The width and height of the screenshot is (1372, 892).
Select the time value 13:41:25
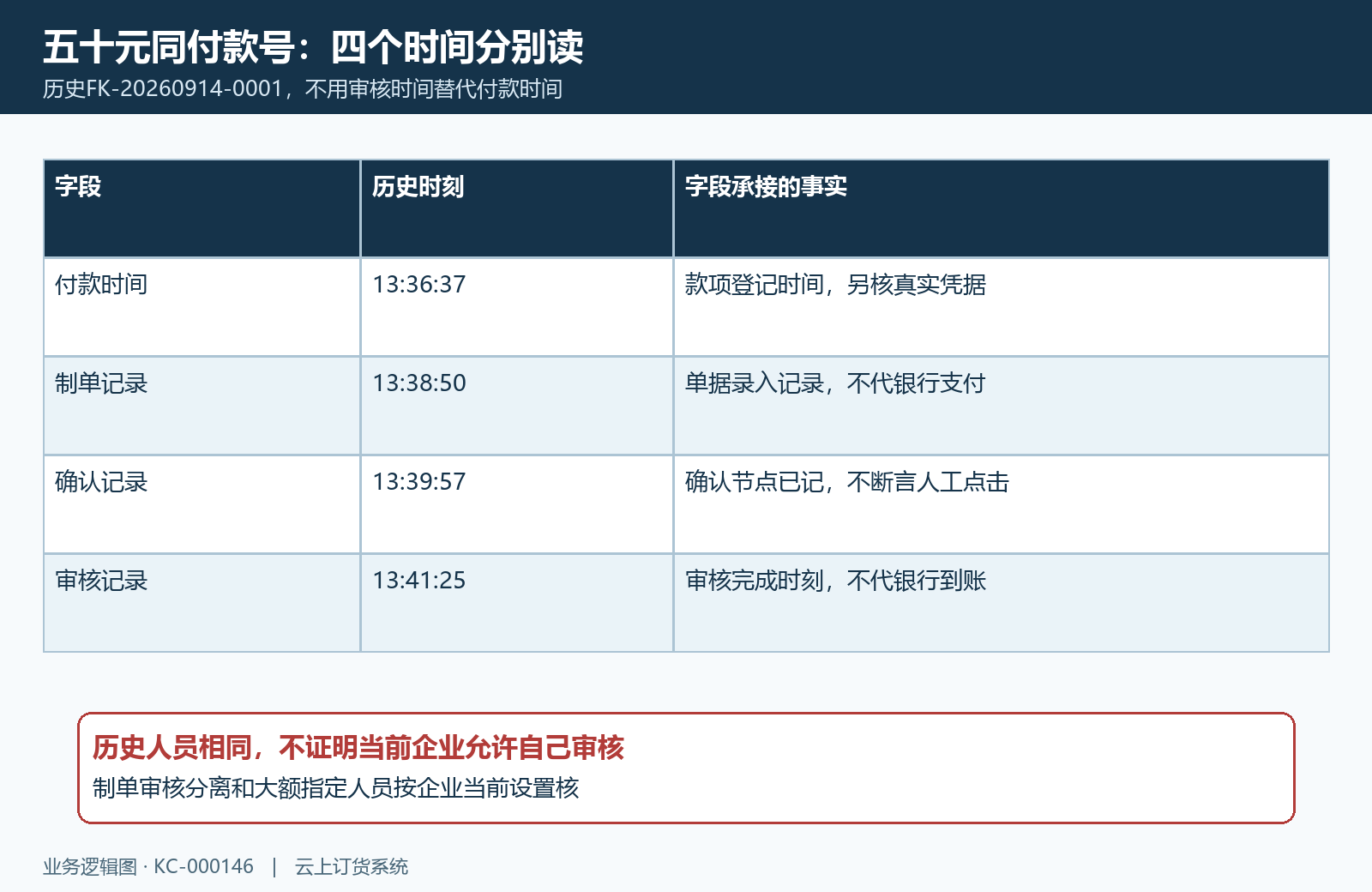(x=418, y=581)
